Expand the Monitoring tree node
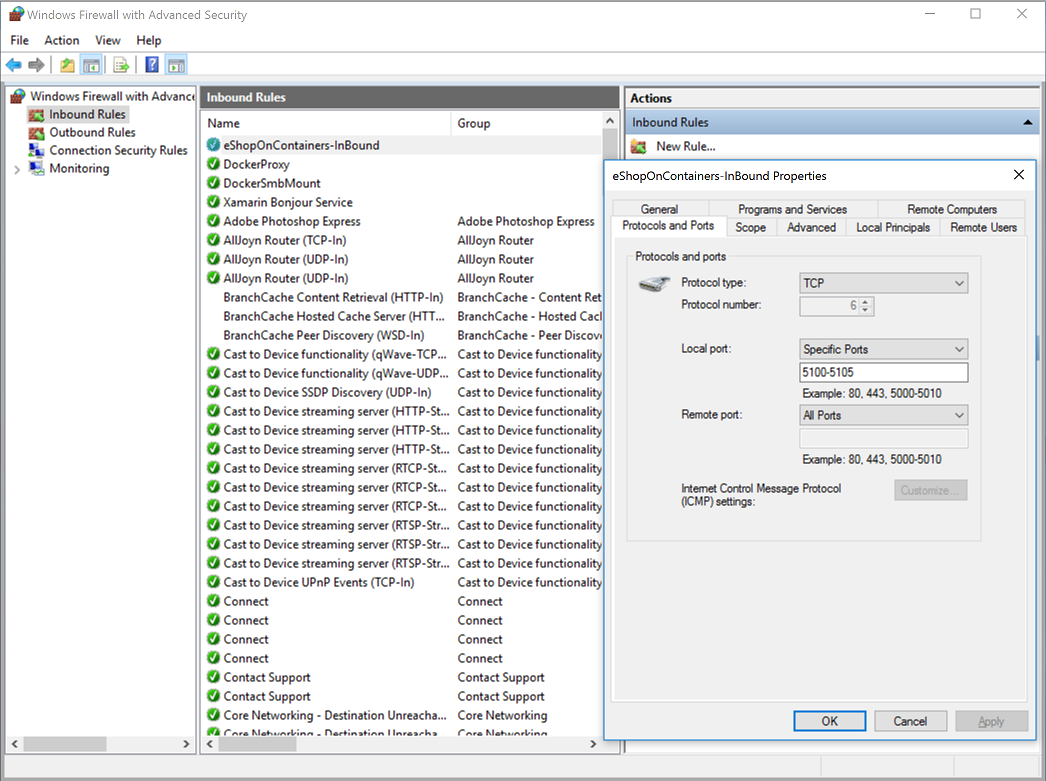1046x781 pixels. pyautogui.click(x=17, y=169)
